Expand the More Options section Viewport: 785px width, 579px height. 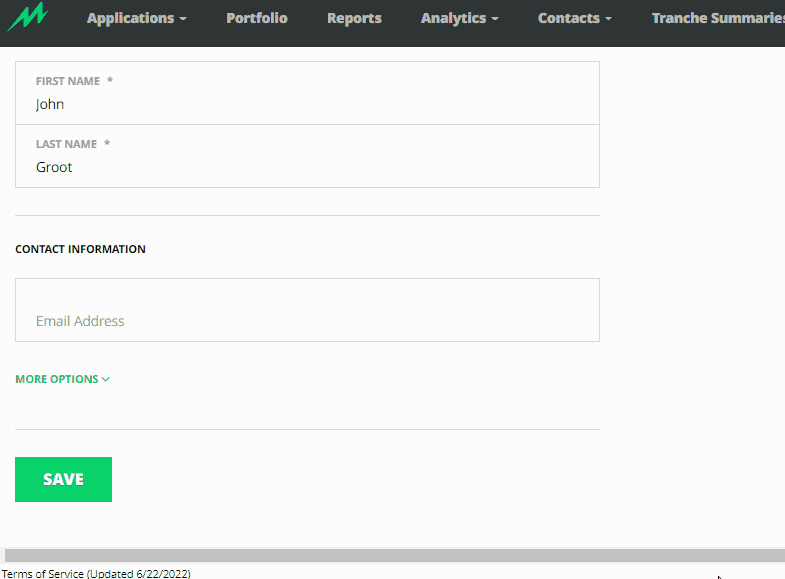click(x=62, y=379)
